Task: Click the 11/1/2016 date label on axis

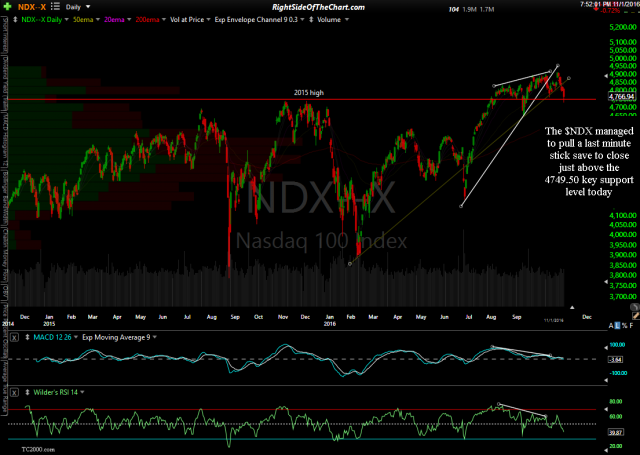Action: 553,321
